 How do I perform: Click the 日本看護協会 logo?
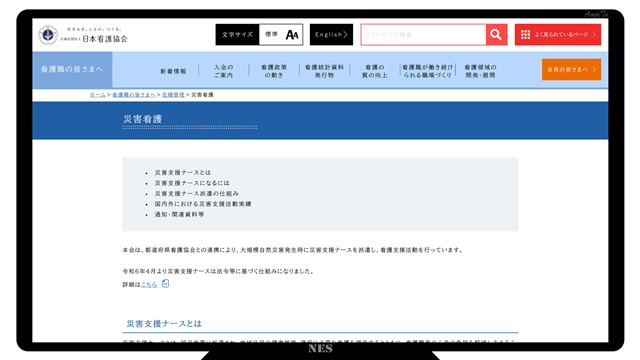point(83,35)
